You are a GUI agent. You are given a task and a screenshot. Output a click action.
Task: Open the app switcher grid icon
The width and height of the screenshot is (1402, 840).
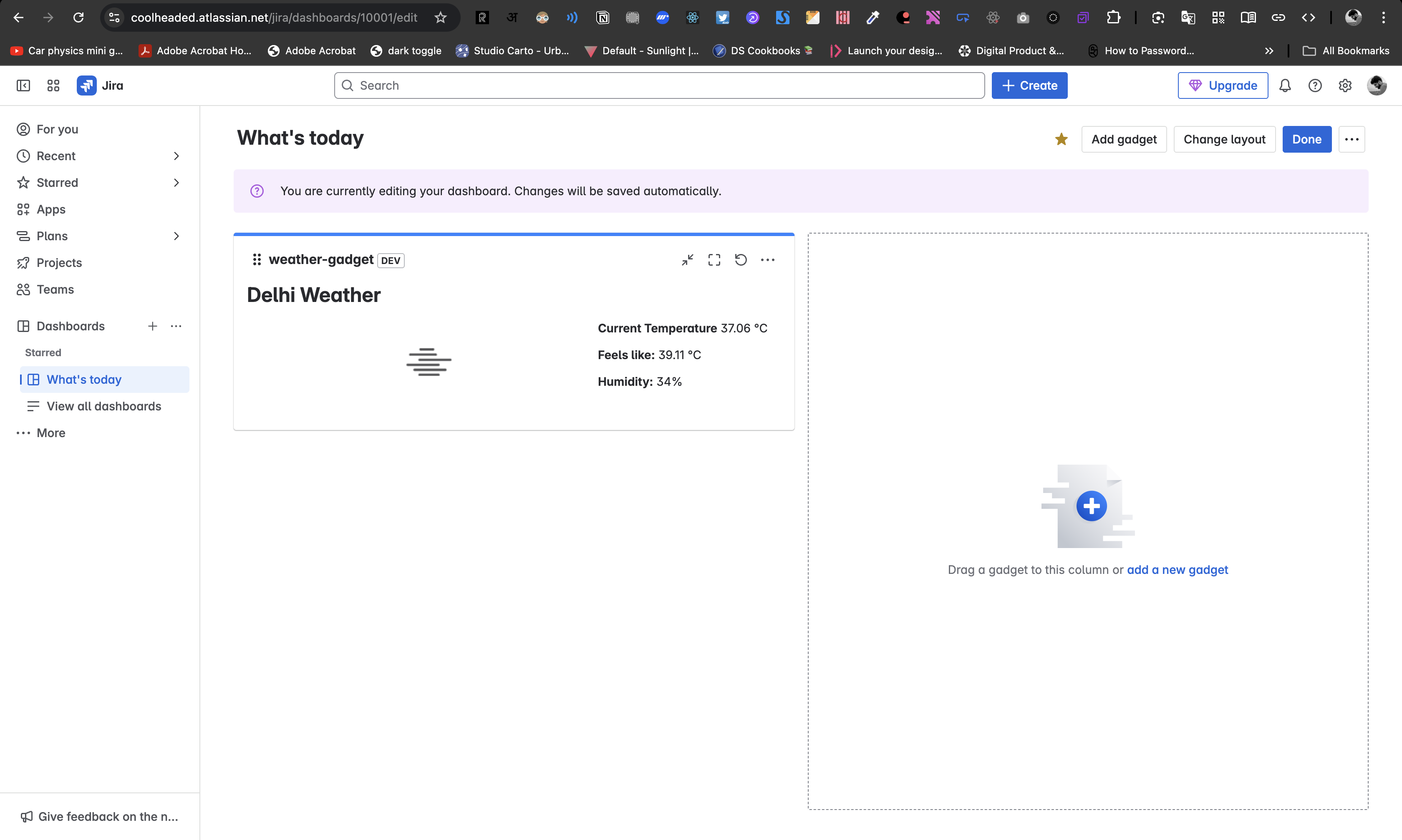coord(53,86)
